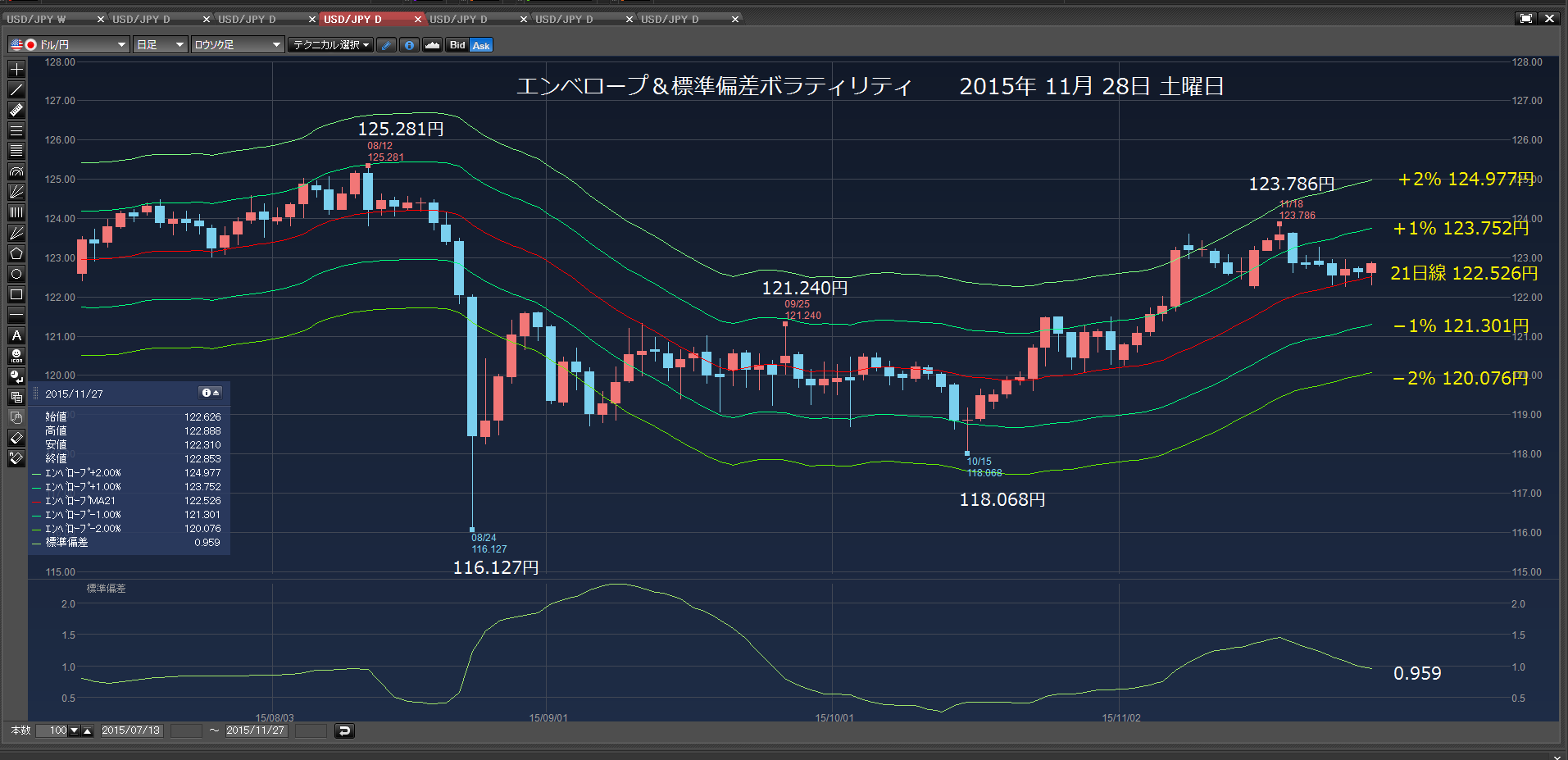
Task: Click the info panel drag handle
Action: pyautogui.click(x=35, y=394)
